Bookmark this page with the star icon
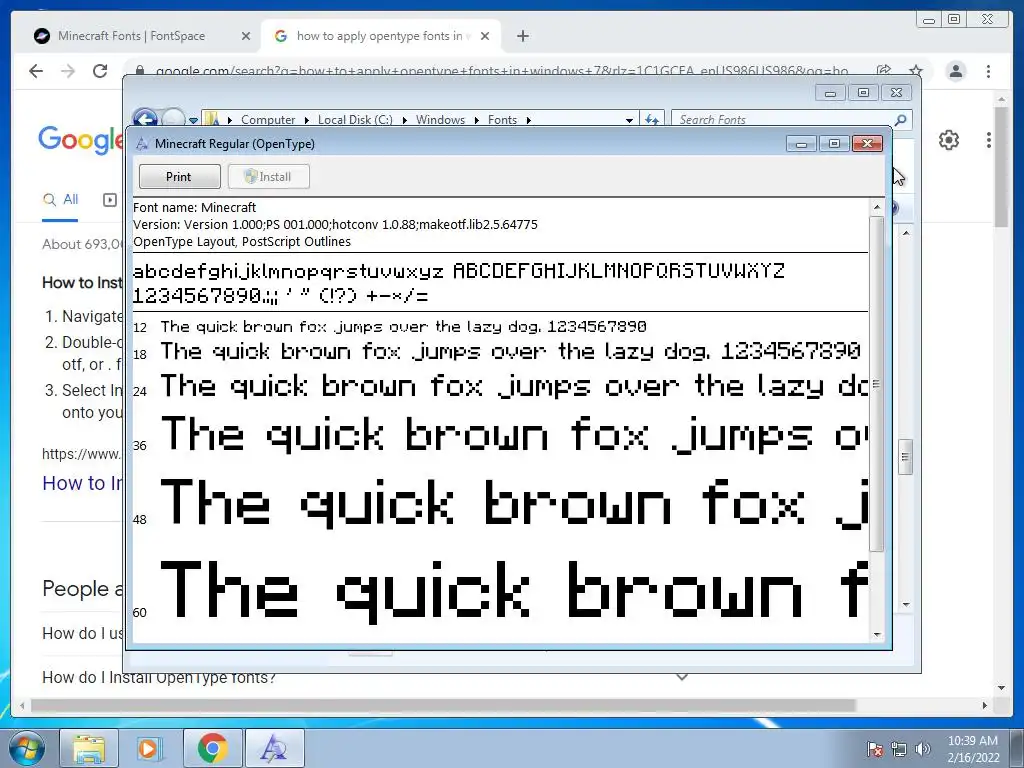Screen dimensions: 1024x768 tap(916, 71)
